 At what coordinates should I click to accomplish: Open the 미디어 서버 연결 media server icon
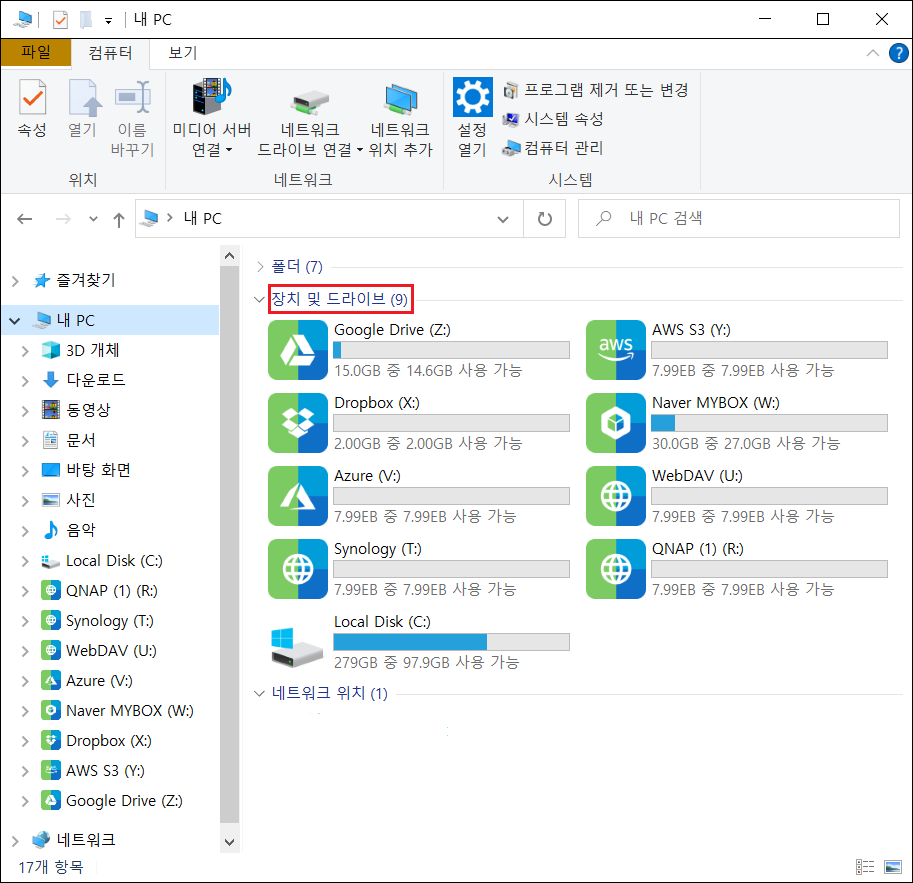pyautogui.click(x=211, y=97)
